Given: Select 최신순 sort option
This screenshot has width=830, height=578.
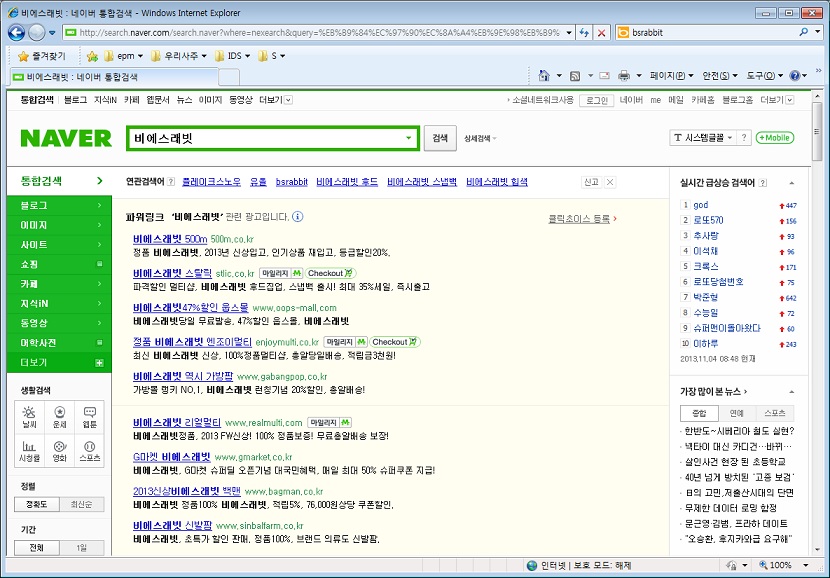Looking at the screenshot, I should point(82,504).
